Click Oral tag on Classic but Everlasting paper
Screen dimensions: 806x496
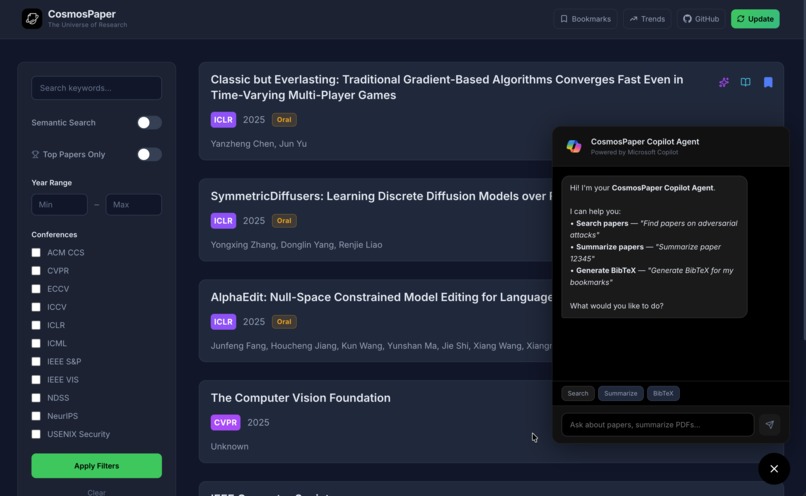(x=284, y=120)
